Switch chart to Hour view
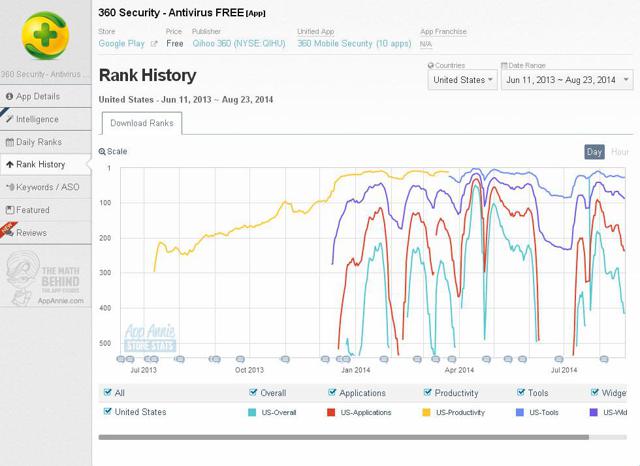This screenshot has height=466, width=640. point(620,152)
